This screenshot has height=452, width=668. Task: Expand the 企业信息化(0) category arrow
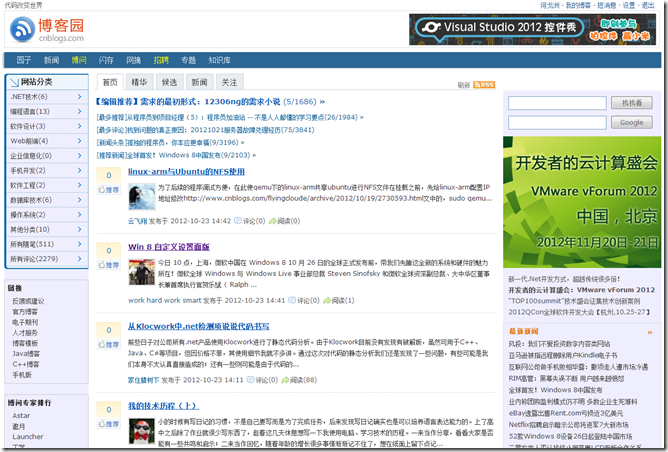(79, 155)
